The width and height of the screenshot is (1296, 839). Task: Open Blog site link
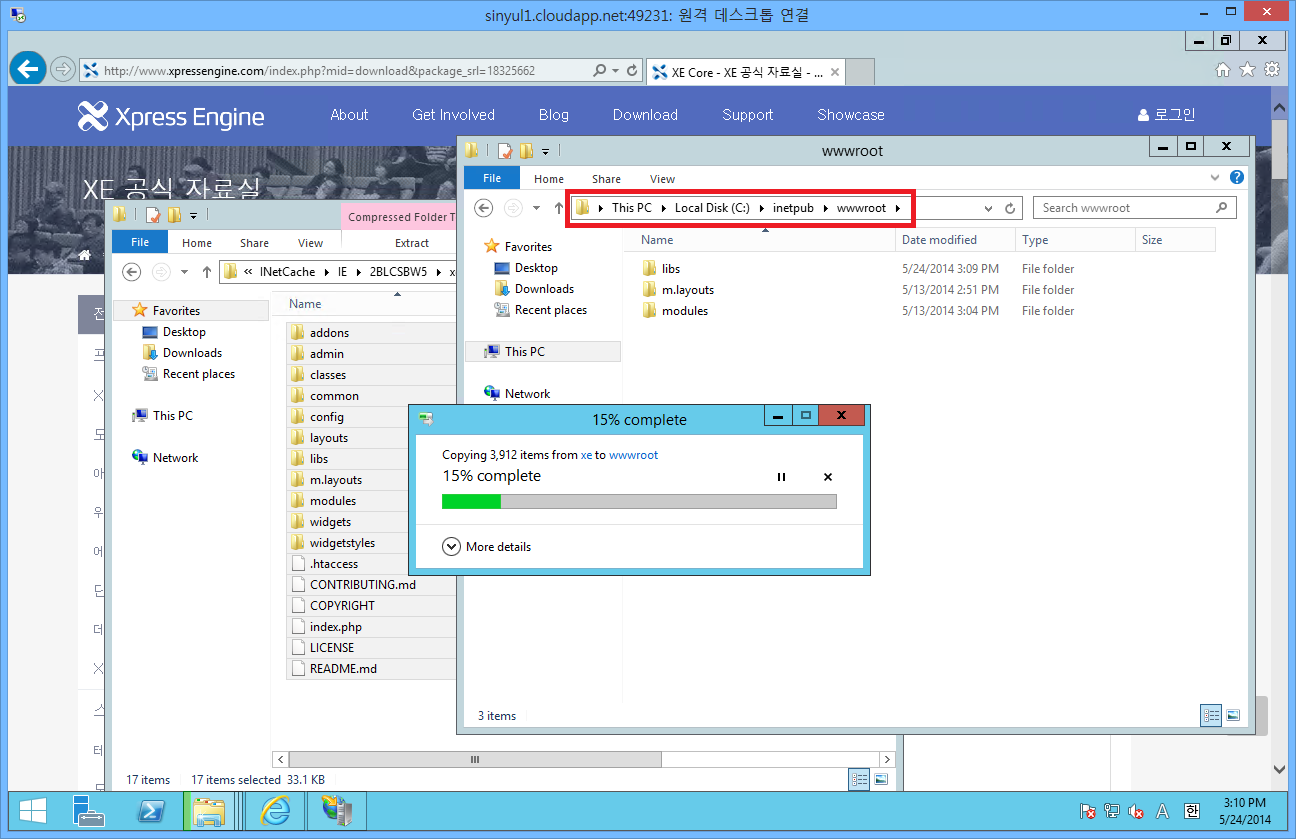click(553, 115)
